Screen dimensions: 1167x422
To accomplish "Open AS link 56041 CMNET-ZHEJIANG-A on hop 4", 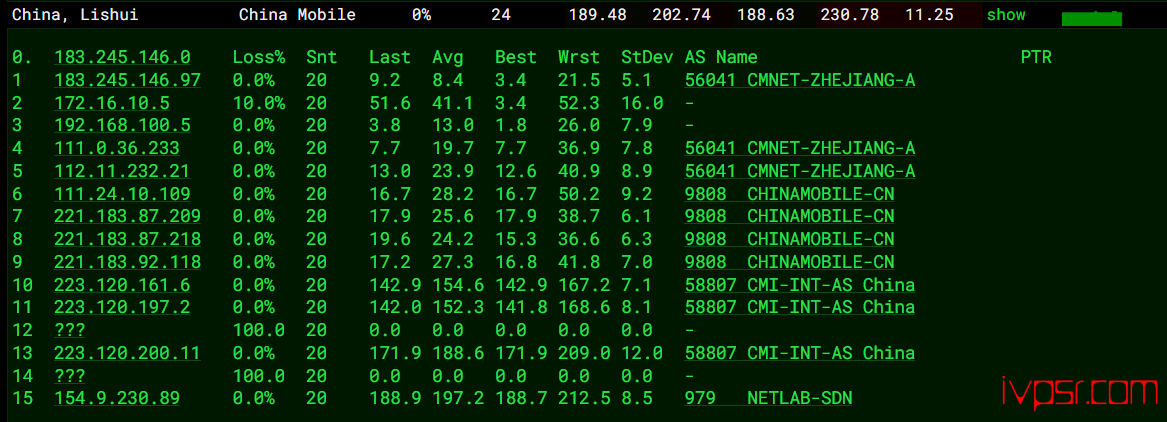I will [x=800, y=149].
